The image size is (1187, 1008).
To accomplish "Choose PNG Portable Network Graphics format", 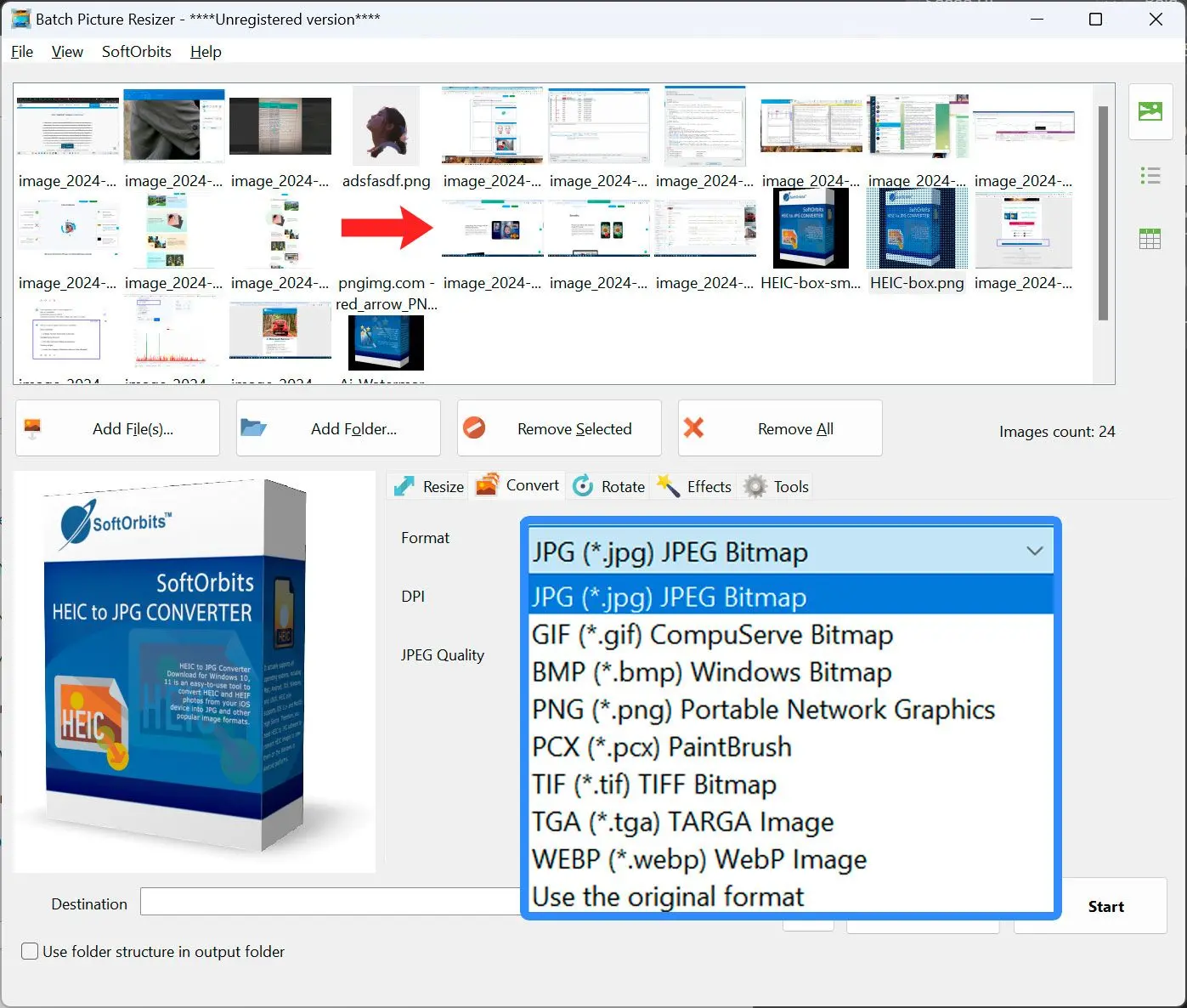I will (x=791, y=709).
